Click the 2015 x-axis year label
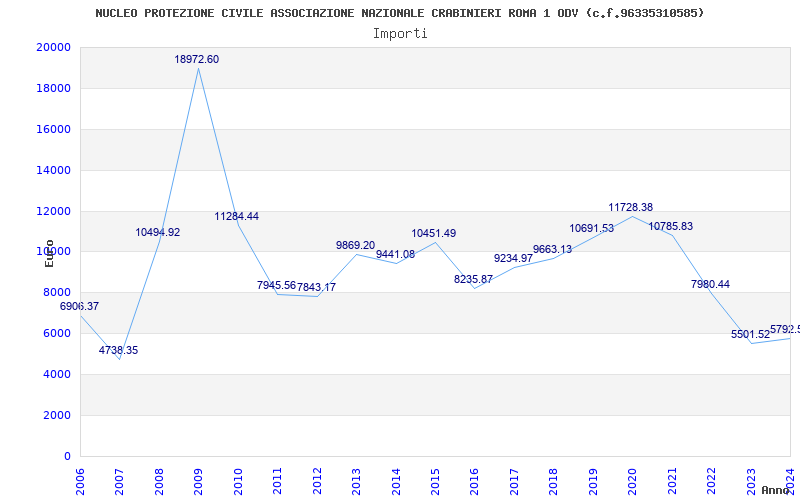Viewport: 800px width, 500px height. click(435, 482)
